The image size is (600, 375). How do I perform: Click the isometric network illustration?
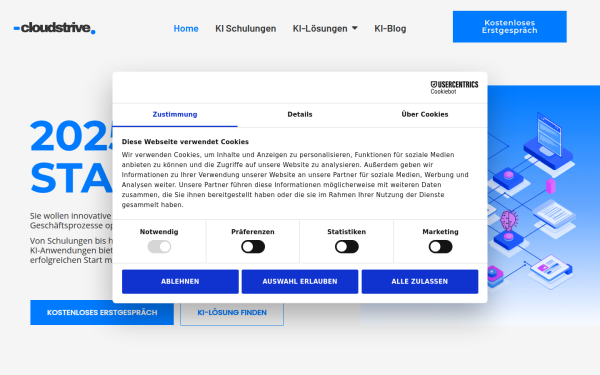click(x=543, y=205)
